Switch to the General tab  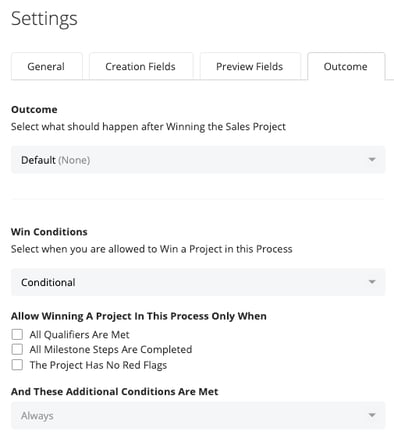46,66
